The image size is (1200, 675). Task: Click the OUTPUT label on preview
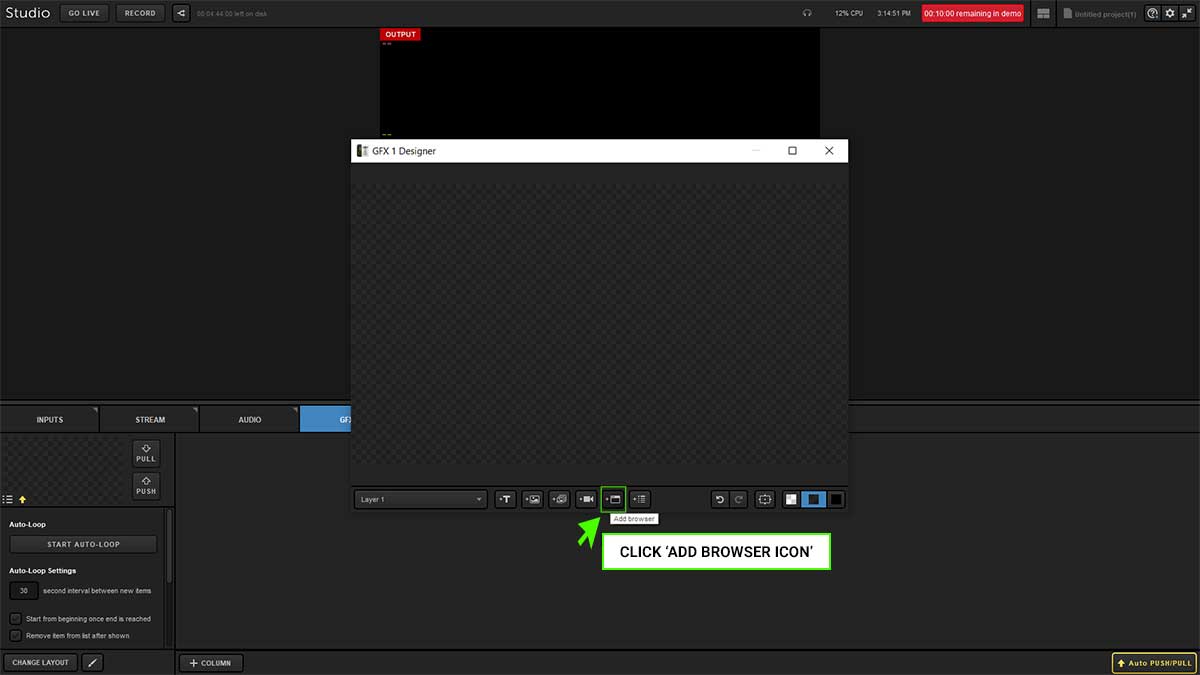click(400, 34)
